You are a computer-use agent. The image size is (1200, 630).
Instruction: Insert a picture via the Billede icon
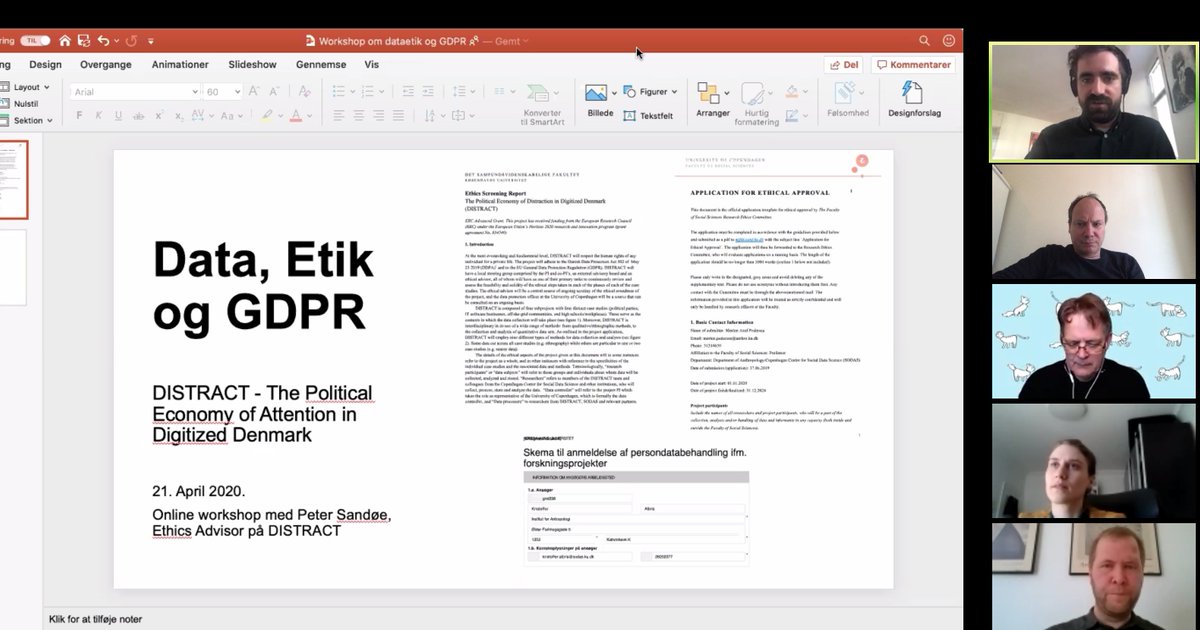[x=598, y=91]
